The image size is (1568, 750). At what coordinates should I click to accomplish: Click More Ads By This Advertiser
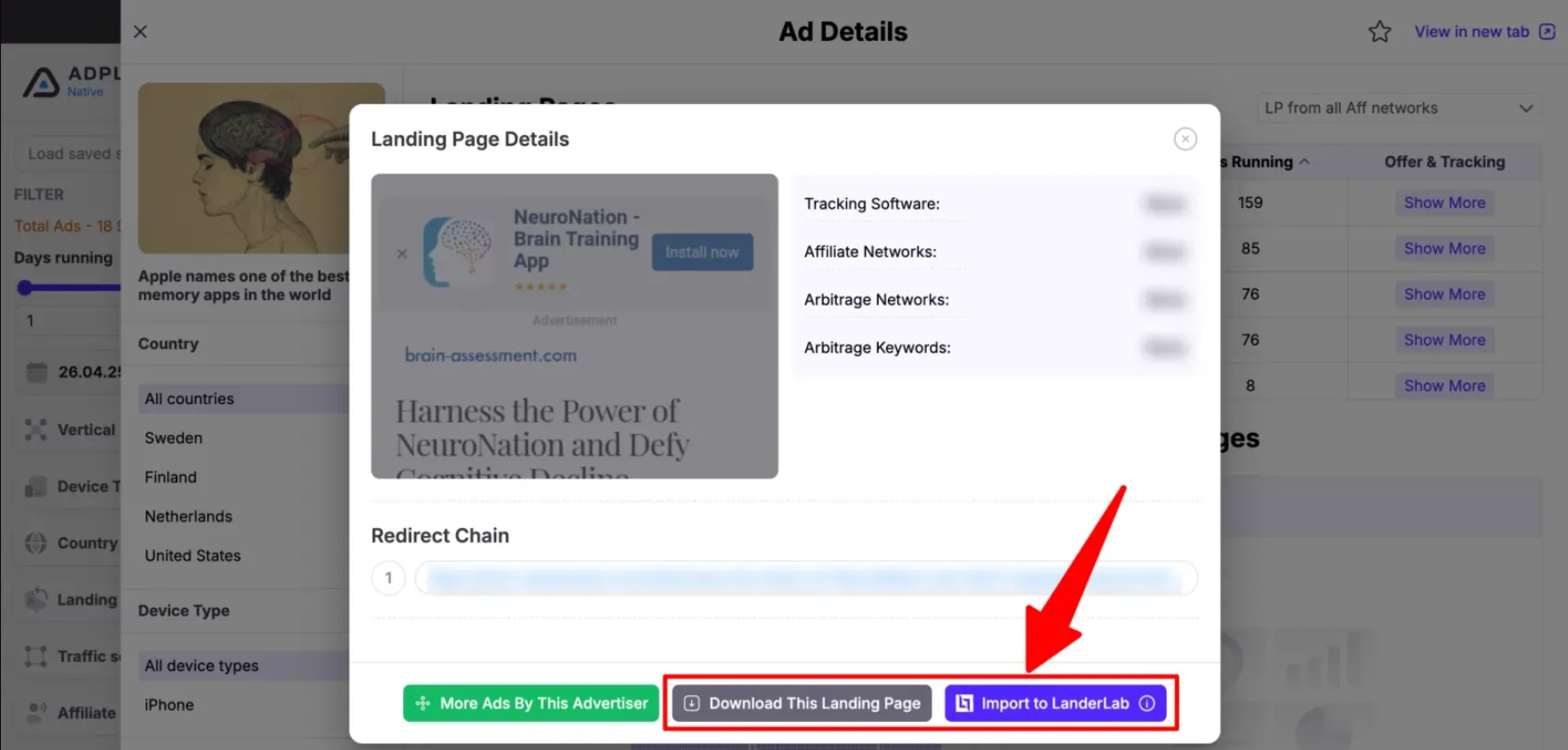pos(531,704)
